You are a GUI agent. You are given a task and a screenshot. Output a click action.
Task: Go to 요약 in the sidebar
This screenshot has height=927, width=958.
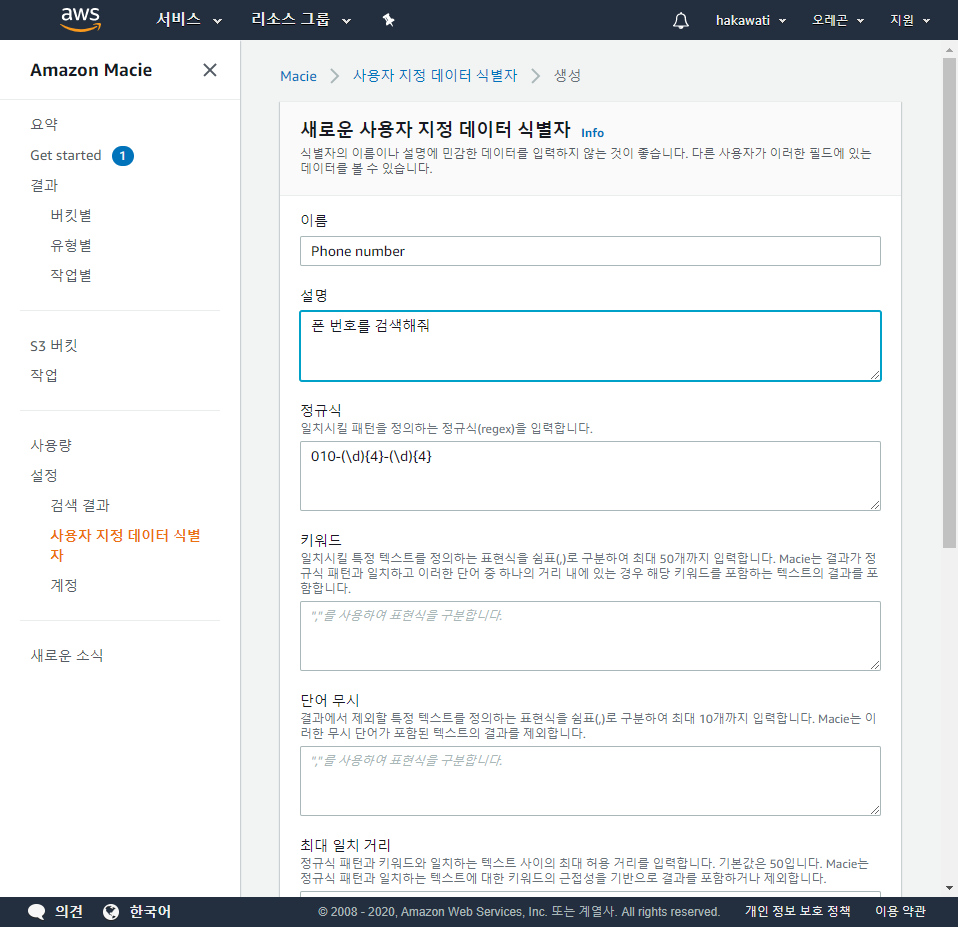(x=44, y=125)
